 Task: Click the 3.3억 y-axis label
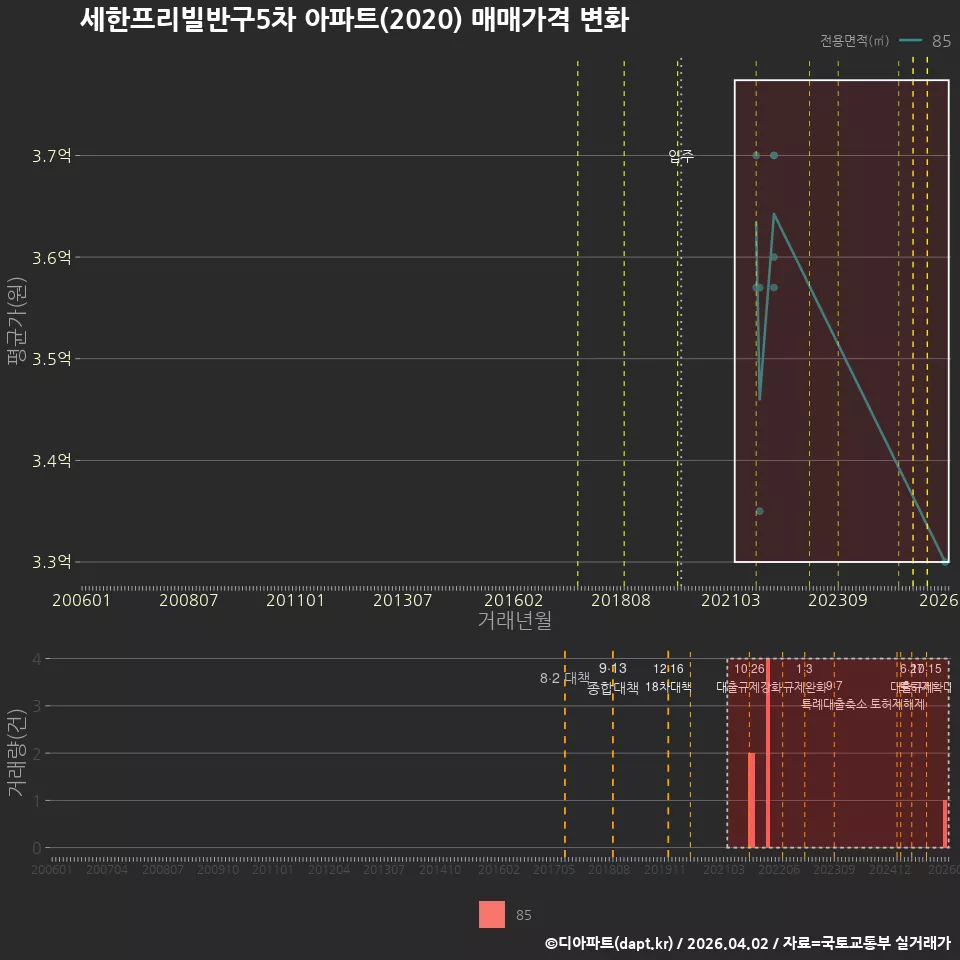click(x=51, y=562)
